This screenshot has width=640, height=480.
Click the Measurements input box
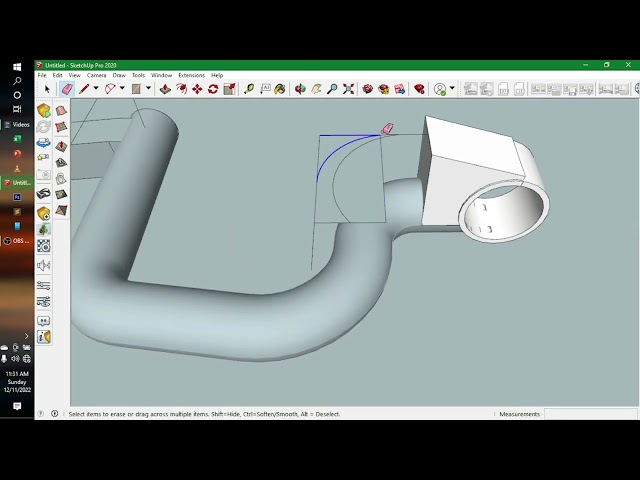pos(590,414)
